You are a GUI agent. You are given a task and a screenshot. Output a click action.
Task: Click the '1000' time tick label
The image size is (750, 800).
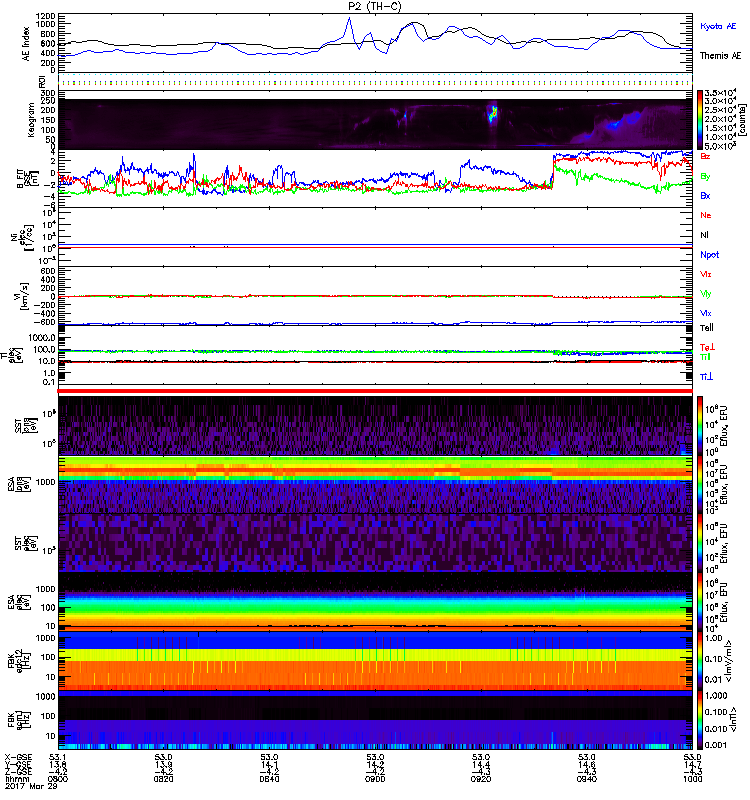(692, 779)
